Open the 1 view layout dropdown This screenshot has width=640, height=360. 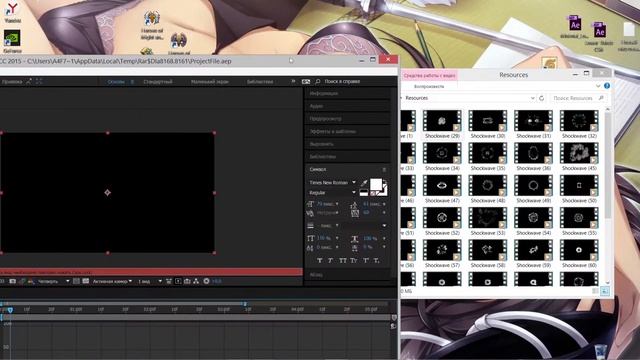point(150,281)
